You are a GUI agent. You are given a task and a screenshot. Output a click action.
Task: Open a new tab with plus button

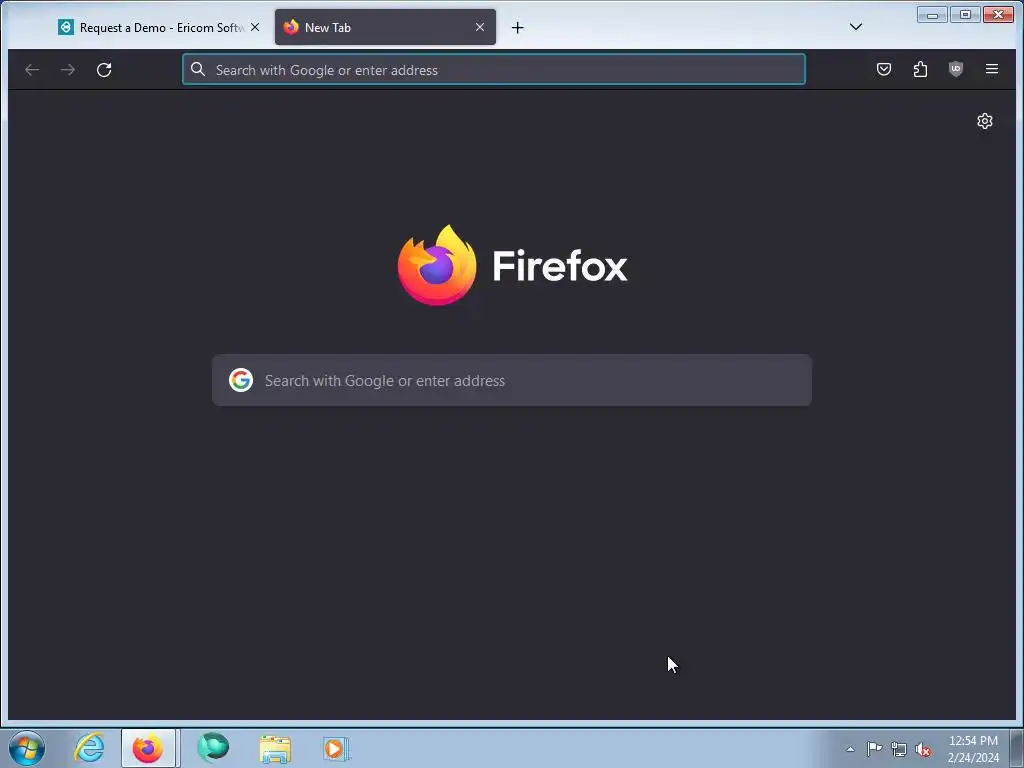(517, 27)
